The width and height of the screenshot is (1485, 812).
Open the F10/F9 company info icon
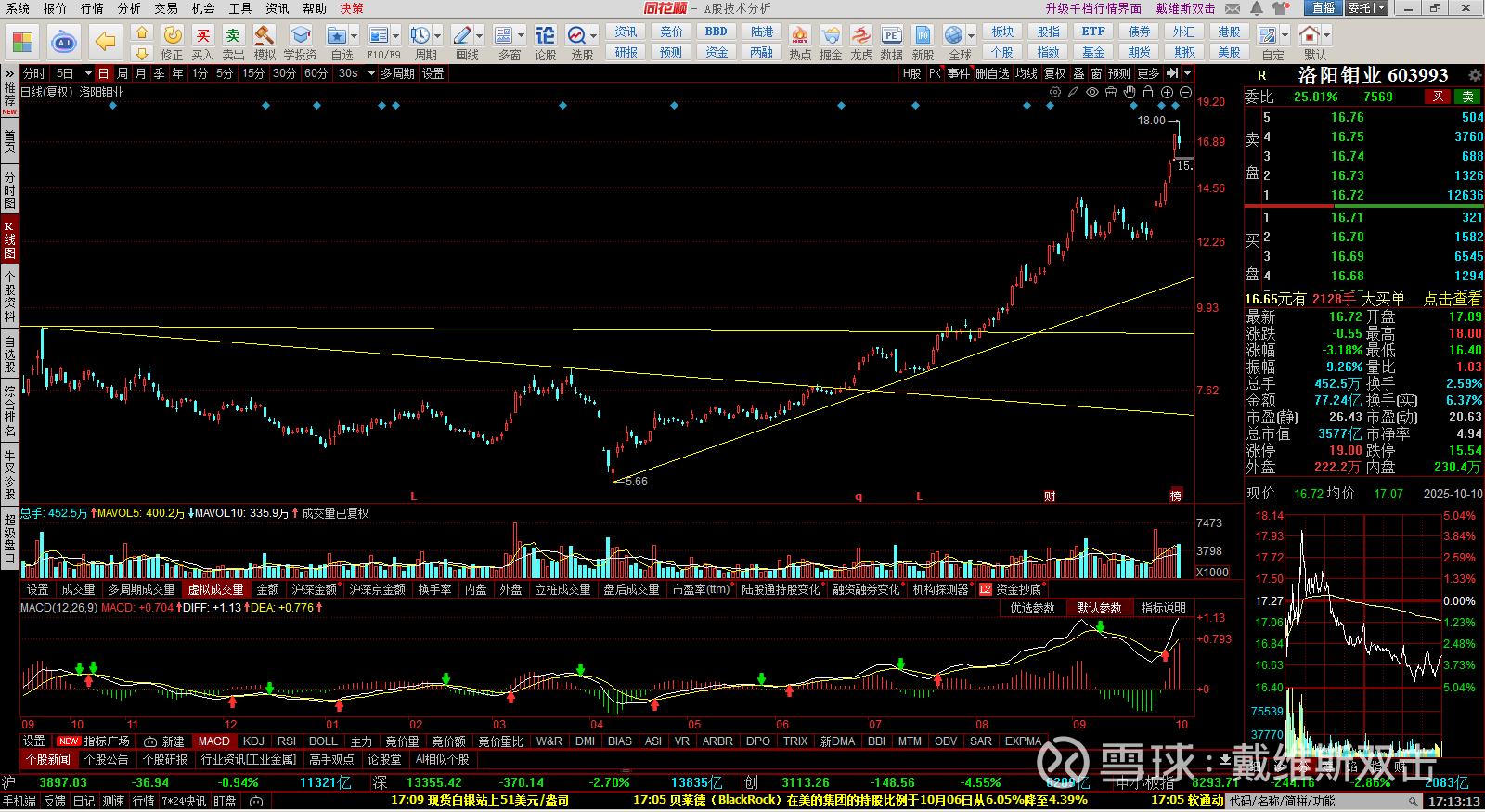[x=379, y=36]
